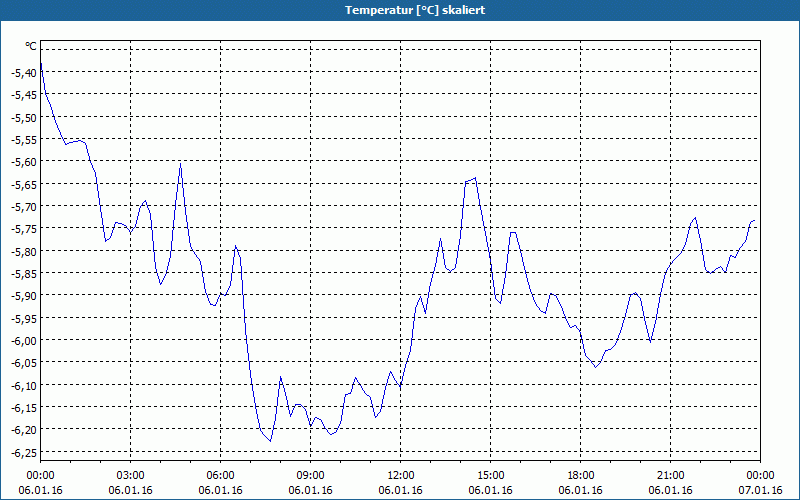Click the 03:00 time axis label
800x500 pixels.
coord(131,476)
